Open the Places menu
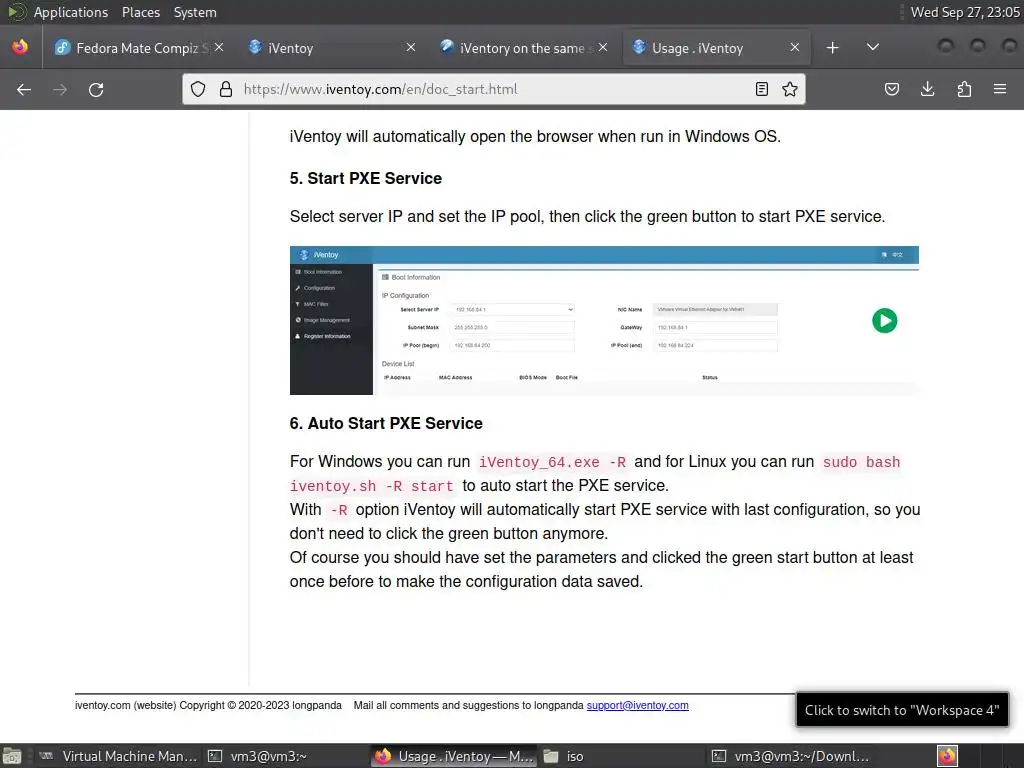Image resolution: width=1024 pixels, height=768 pixels. 140,12
